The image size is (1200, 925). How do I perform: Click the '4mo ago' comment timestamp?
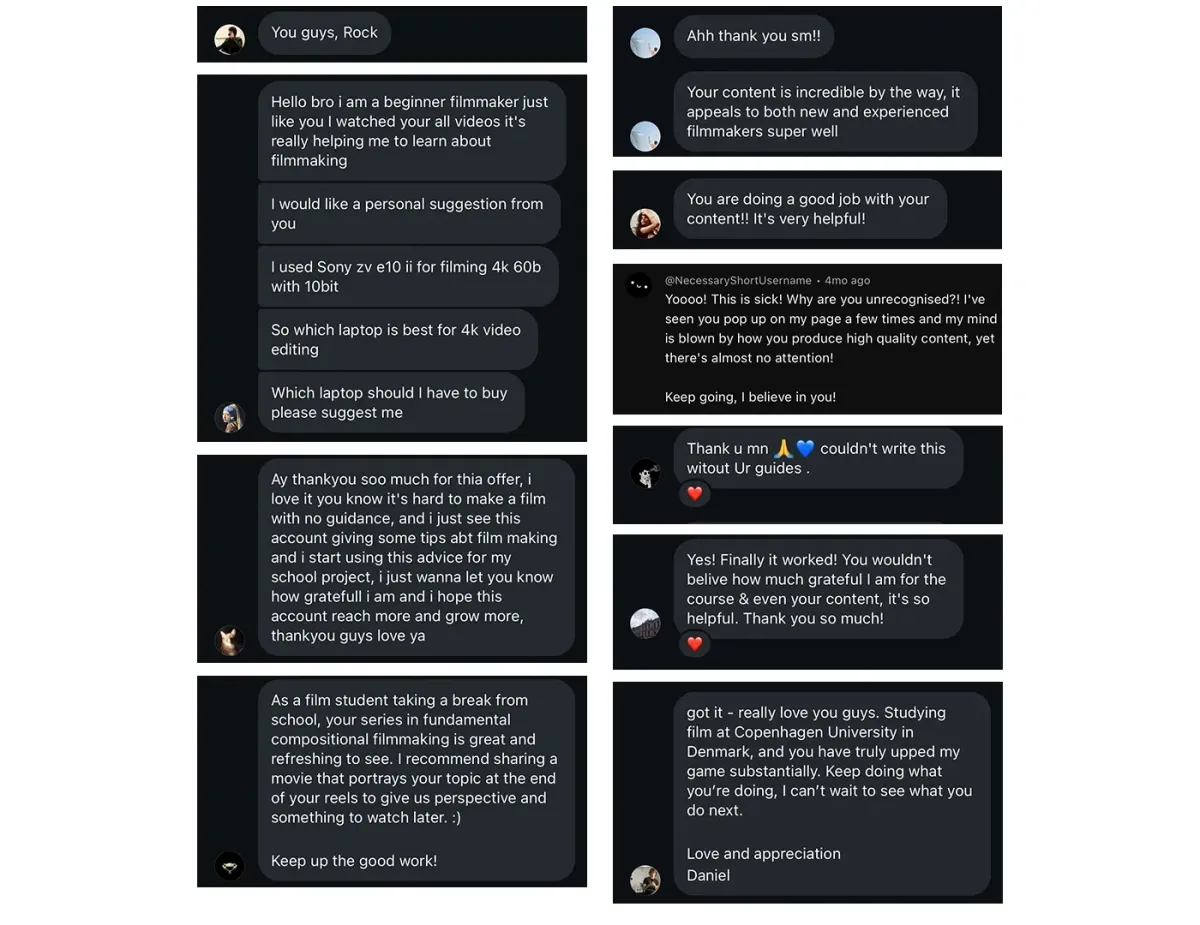[847, 281]
